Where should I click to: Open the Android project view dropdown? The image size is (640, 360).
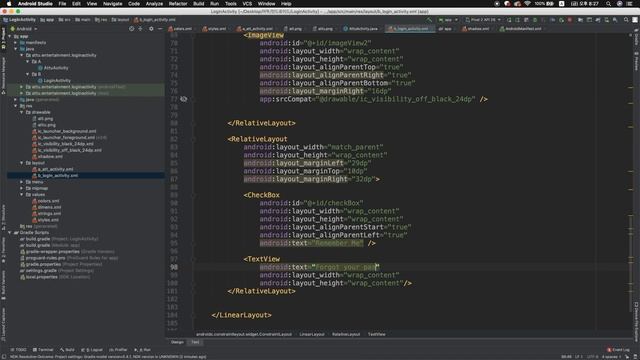(x=24, y=29)
